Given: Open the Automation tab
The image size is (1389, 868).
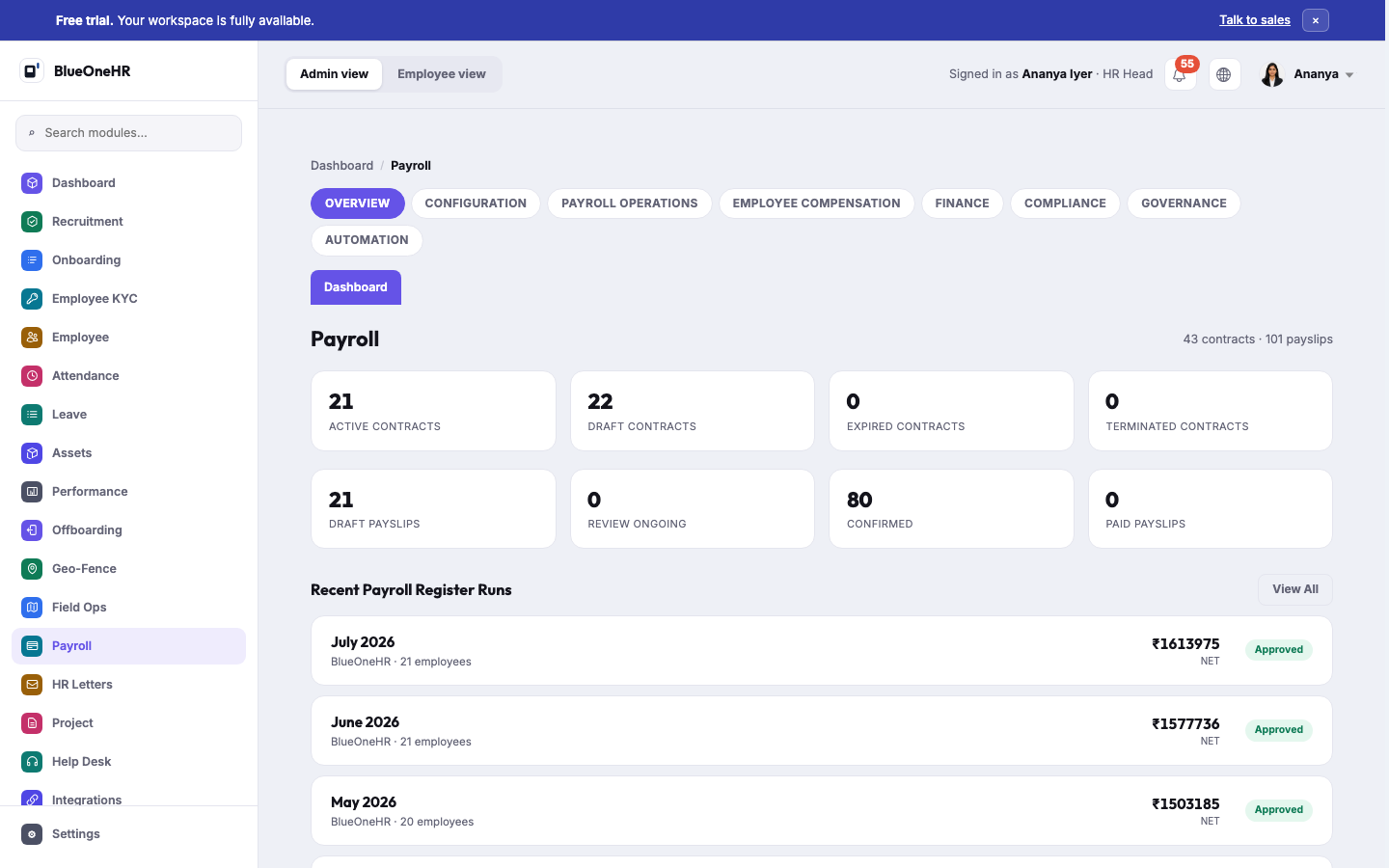Looking at the screenshot, I should coord(367,240).
